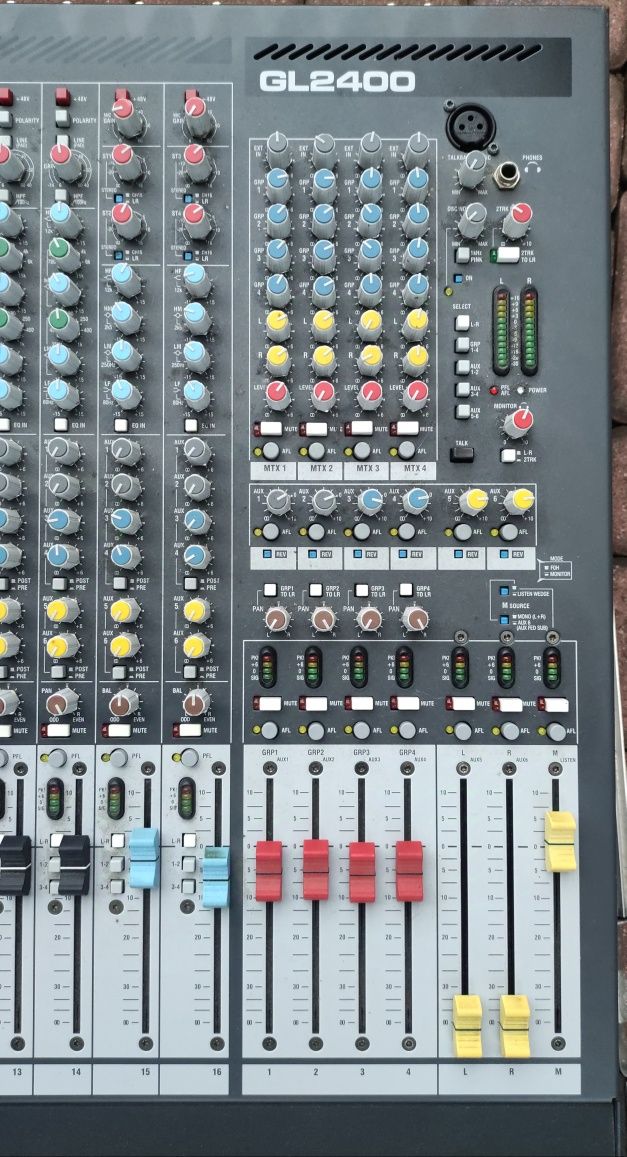Image resolution: width=627 pixels, height=1157 pixels.
Task: Toggle the M SOURCE MONO / AUX 6 switch
Action: [x=504, y=620]
